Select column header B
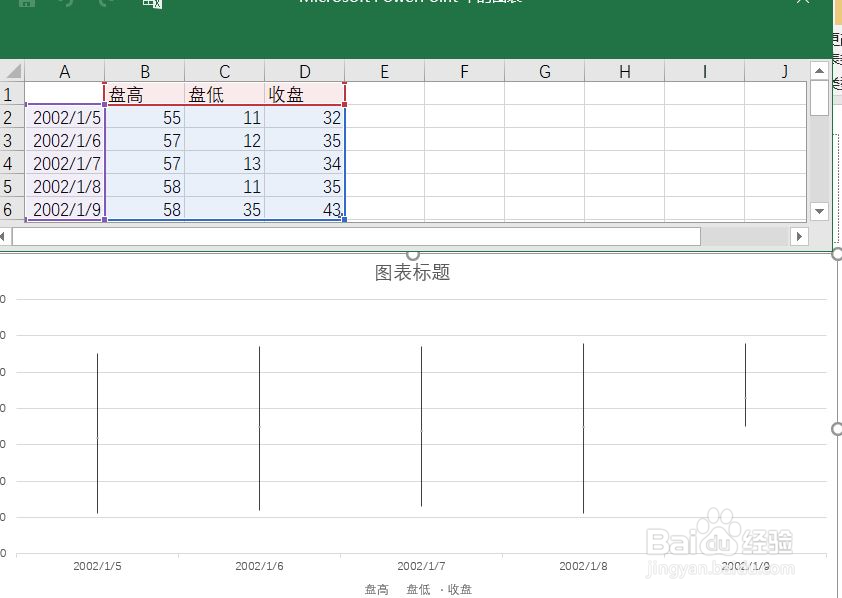The width and height of the screenshot is (842, 598). point(144,71)
